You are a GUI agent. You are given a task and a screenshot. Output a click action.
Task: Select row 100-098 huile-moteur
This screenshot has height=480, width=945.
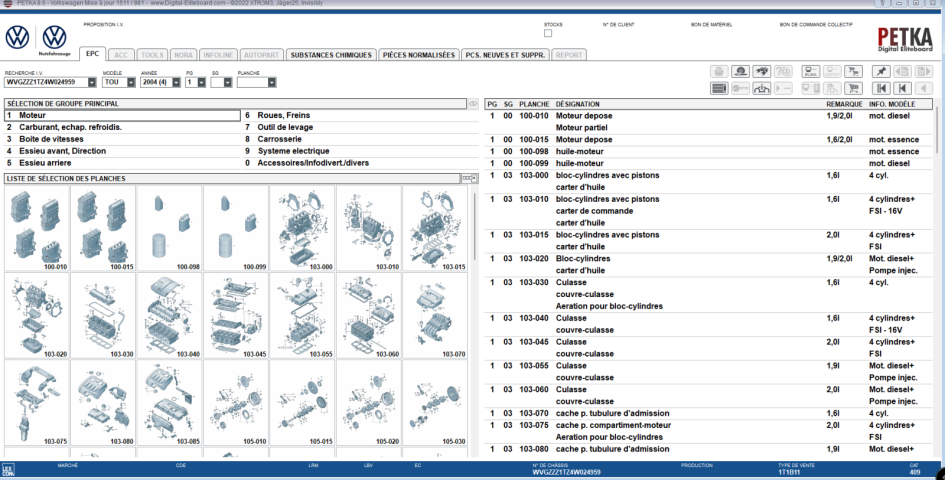[709, 151]
